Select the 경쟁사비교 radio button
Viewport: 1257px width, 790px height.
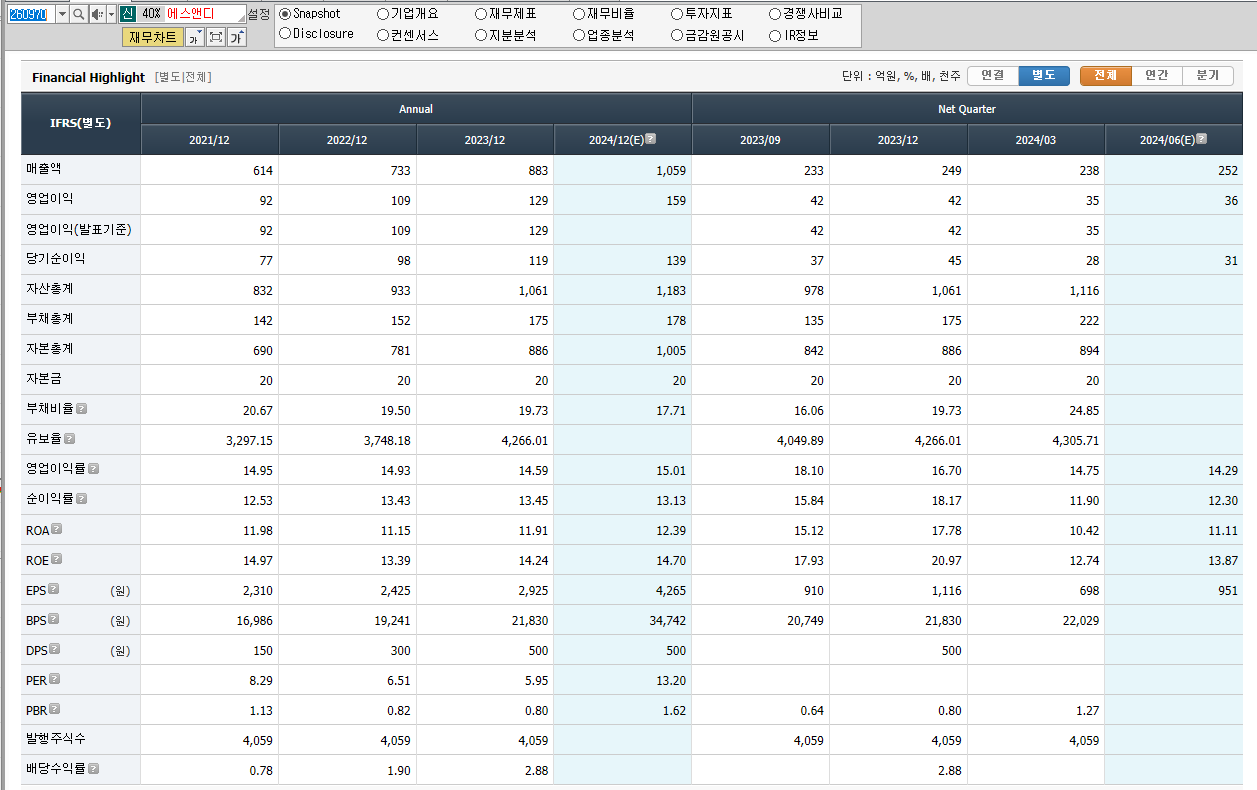pos(775,14)
